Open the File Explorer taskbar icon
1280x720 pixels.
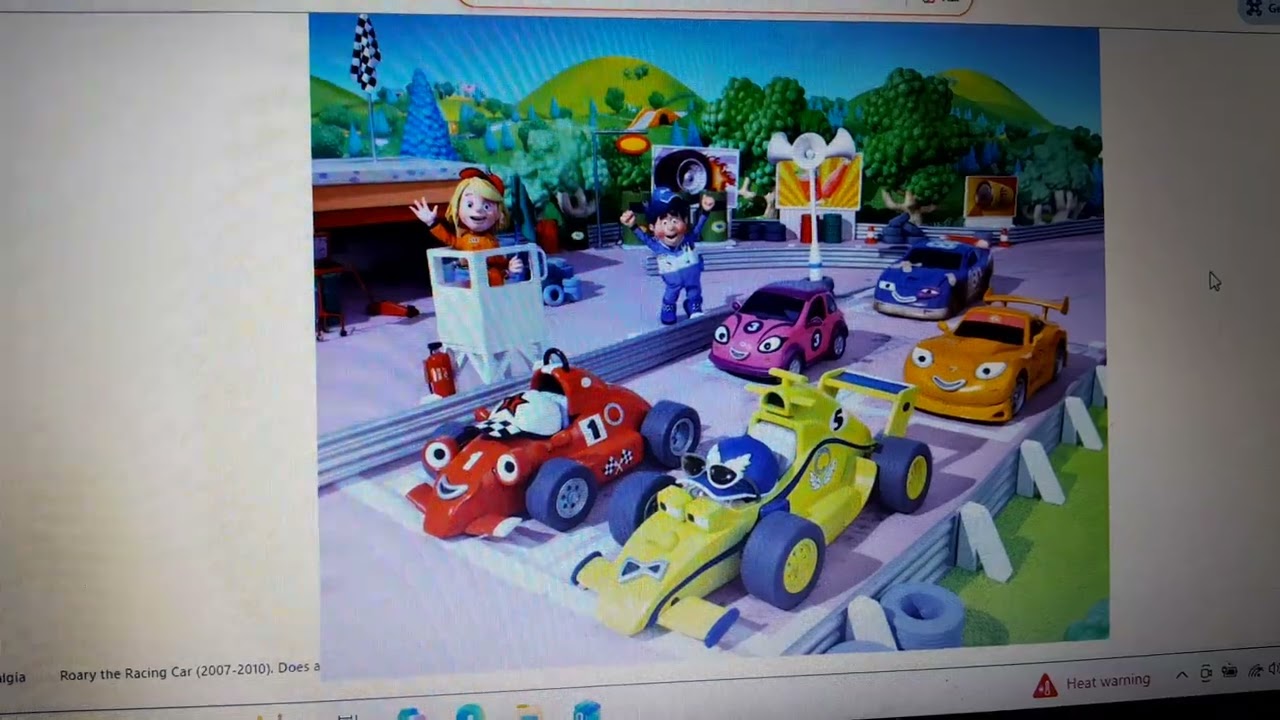click(x=529, y=711)
